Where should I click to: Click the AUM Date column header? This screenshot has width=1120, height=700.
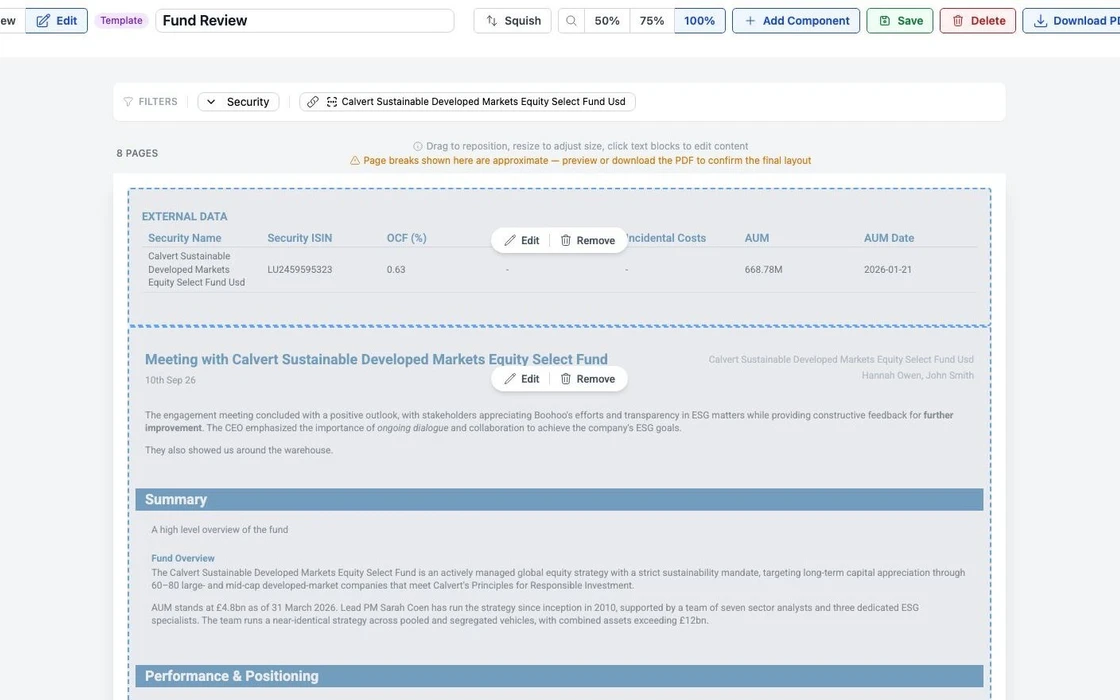[889, 238]
